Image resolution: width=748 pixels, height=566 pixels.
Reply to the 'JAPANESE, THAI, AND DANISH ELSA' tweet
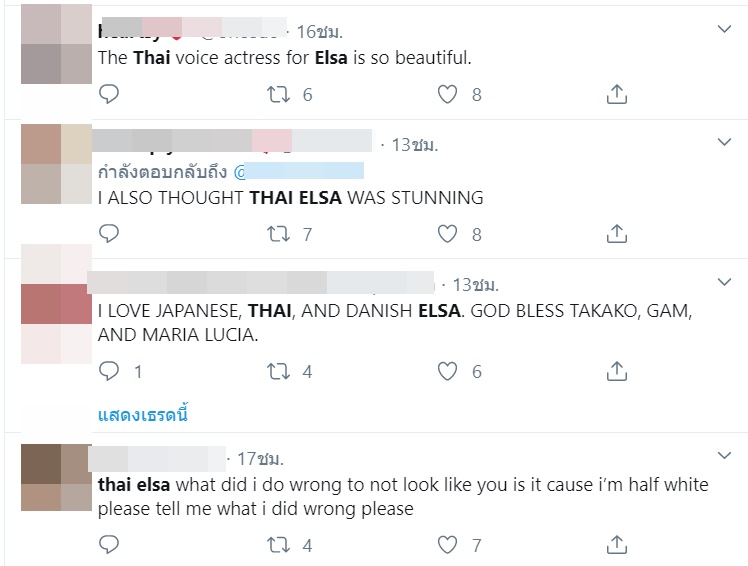[x=109, y=372]
